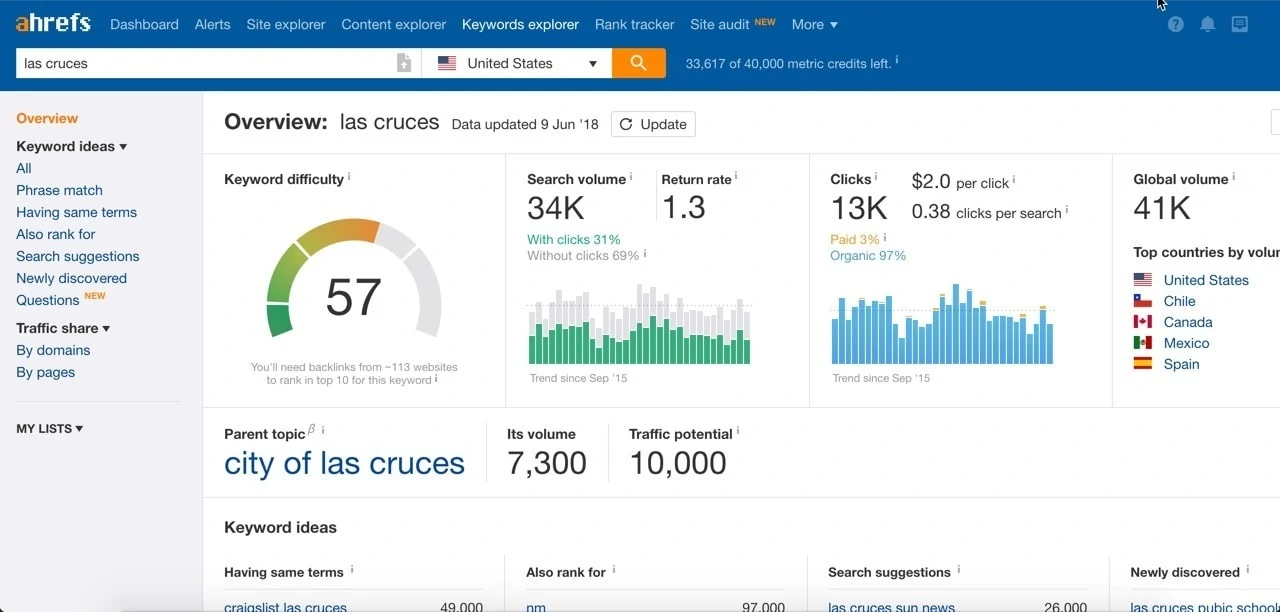Expand the MY LISTS section

point(50,428)
